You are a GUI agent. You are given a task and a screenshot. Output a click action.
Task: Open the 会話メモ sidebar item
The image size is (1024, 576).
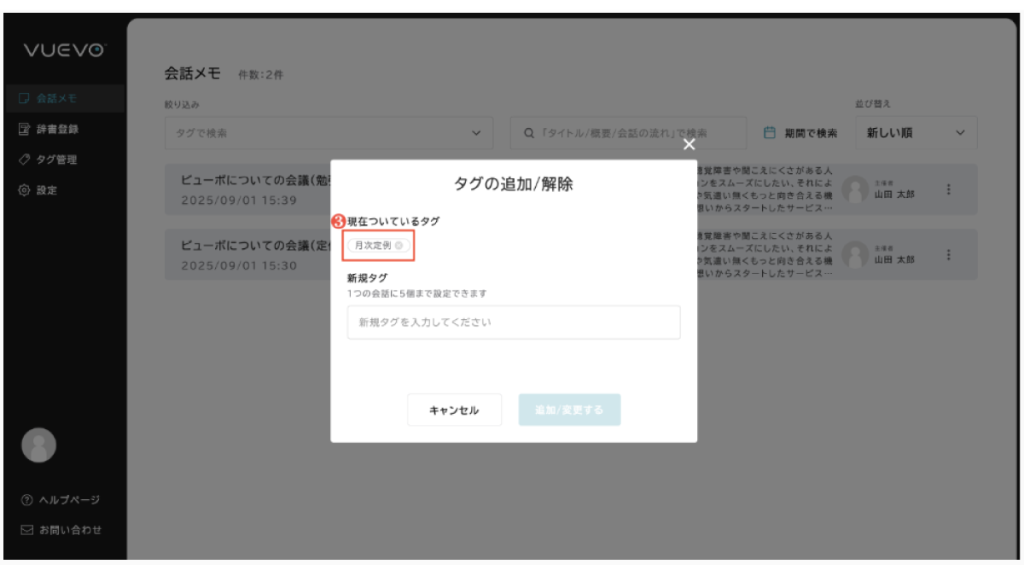(56, 98)
